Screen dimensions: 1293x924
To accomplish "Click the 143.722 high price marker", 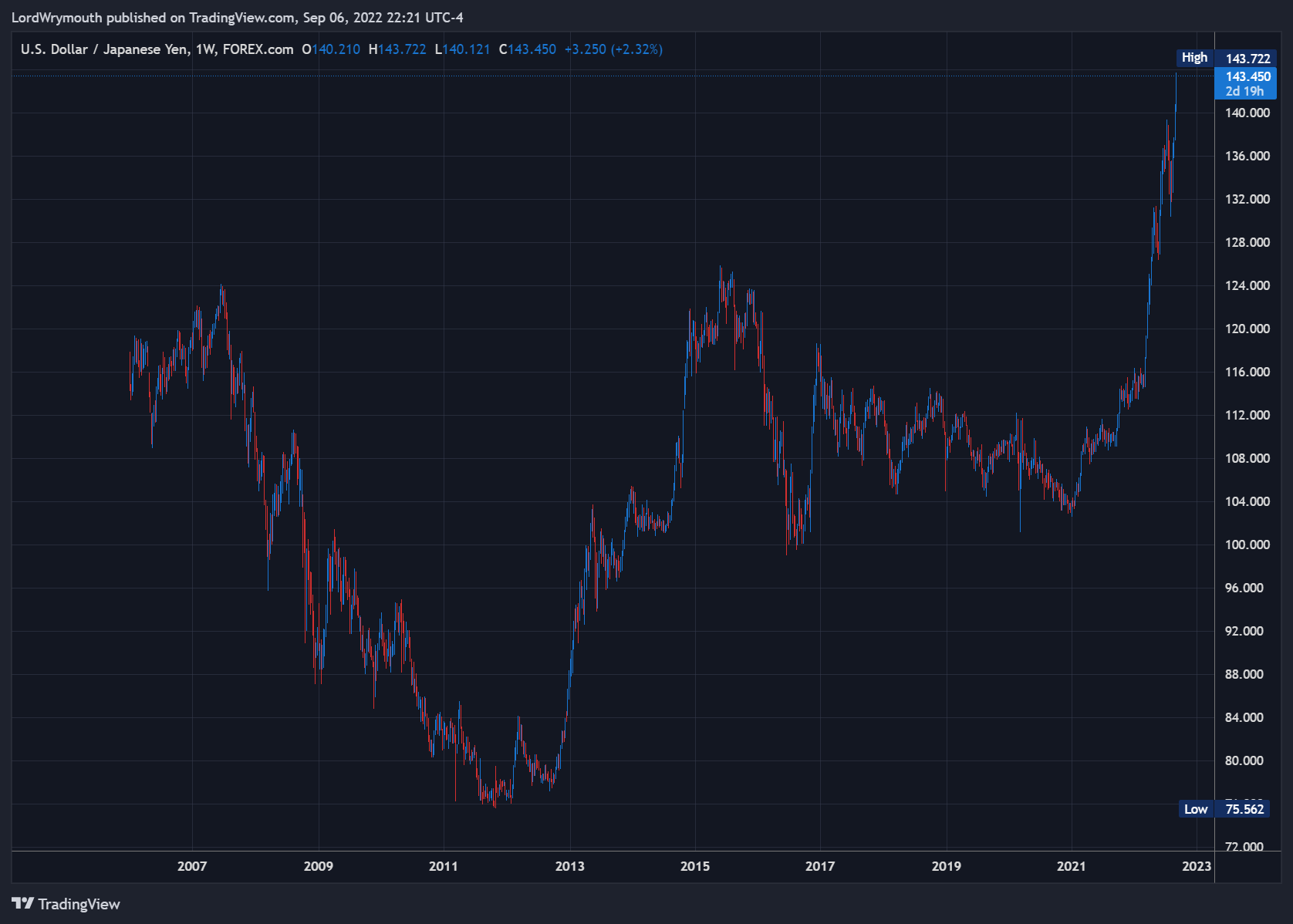I will click(1247, 59).
